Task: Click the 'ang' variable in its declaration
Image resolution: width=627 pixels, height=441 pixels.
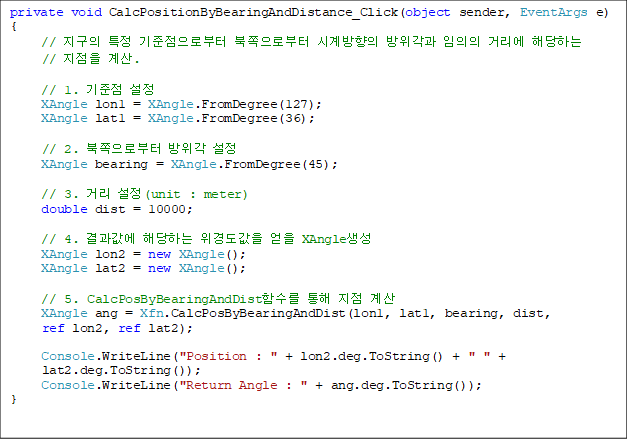Action: click(x=106, y=314)
